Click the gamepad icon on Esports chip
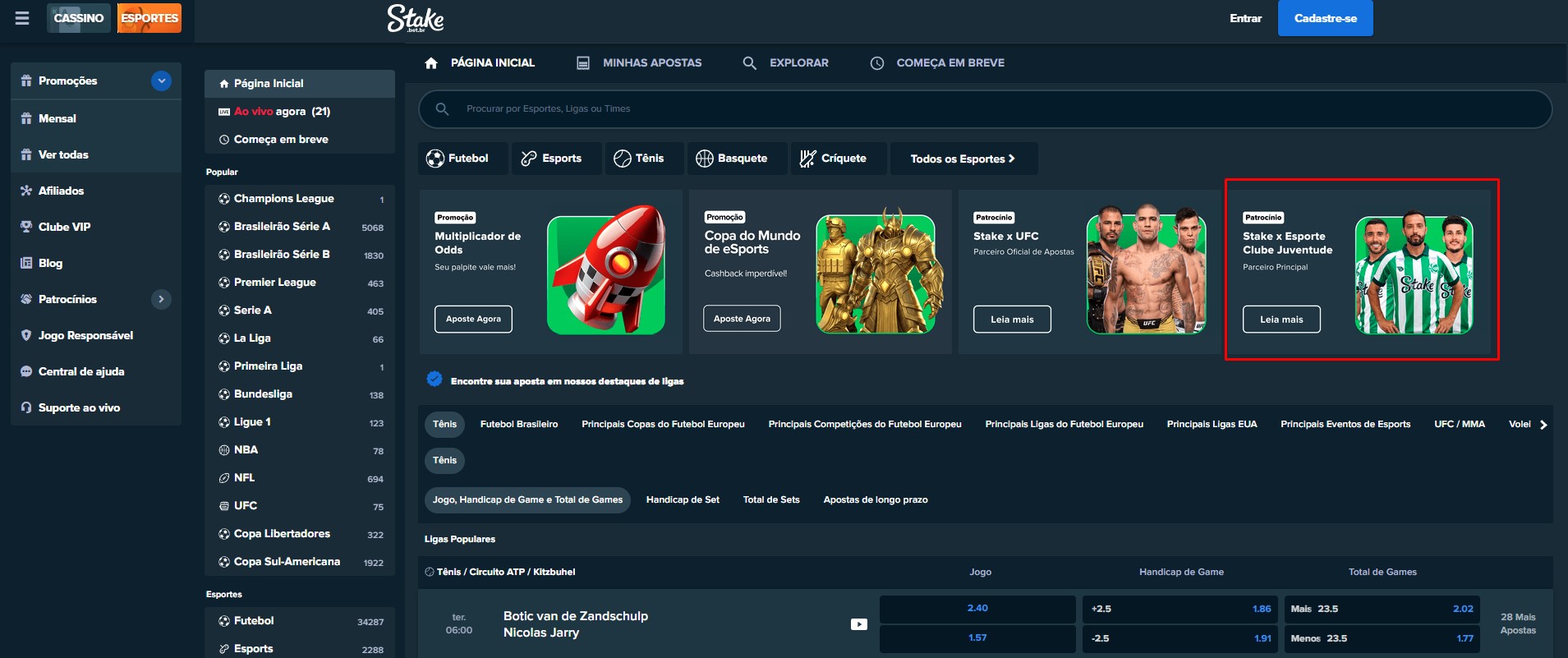Screen dimensions: 1568x658 coord(529,159)
